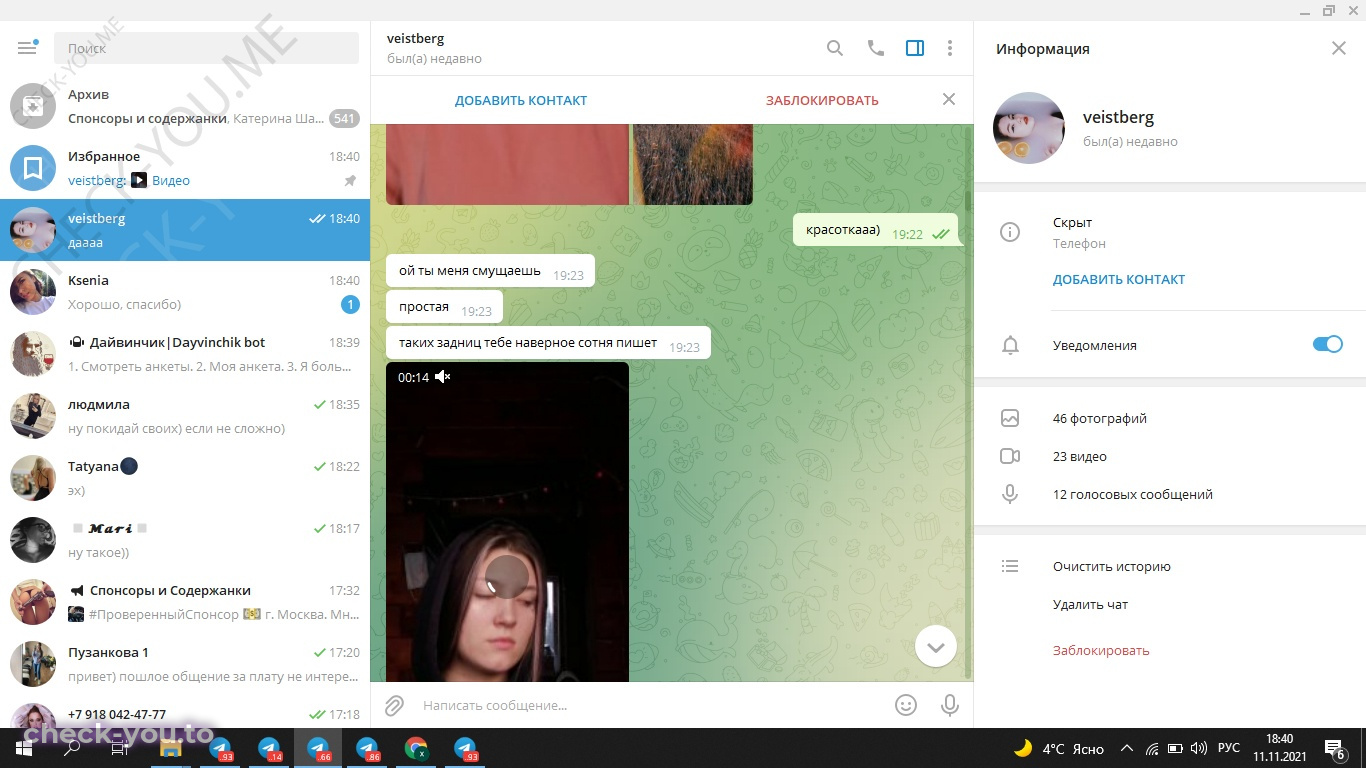Click ДОБАВИТЬ КОНТАКТ under the hidden phone
Screen dimensions: 1366x768
1119,280
